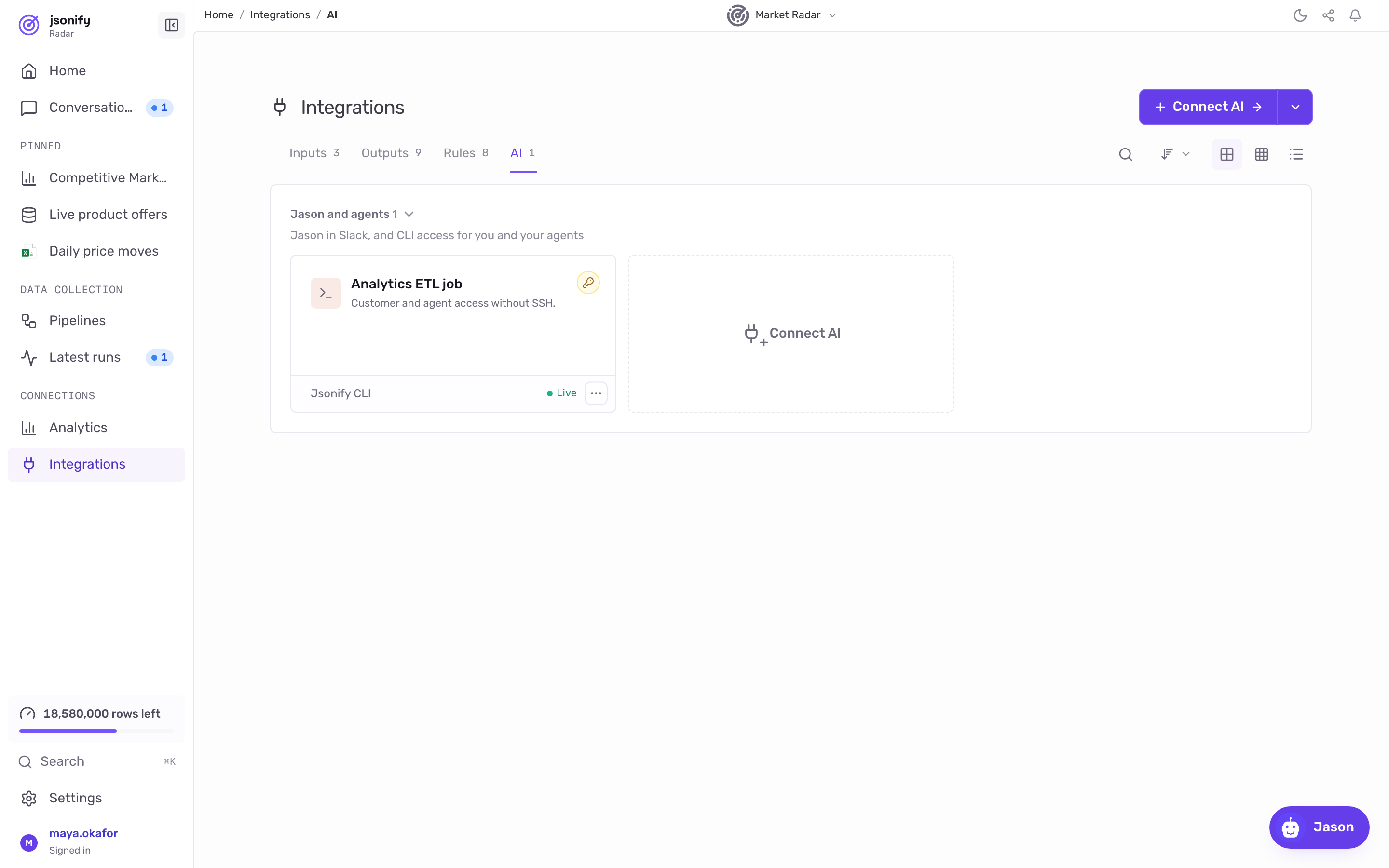Click the Analytics ETL job title

click(x=407, y=284)
